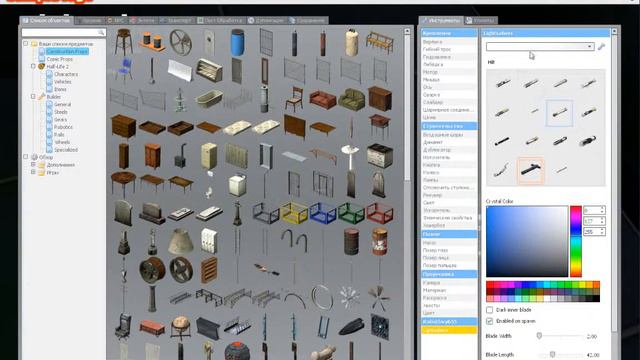Spawn the bathtub prop
Image resolution: width=640 pixels, height=360 pixels.
tap(209, 99)
